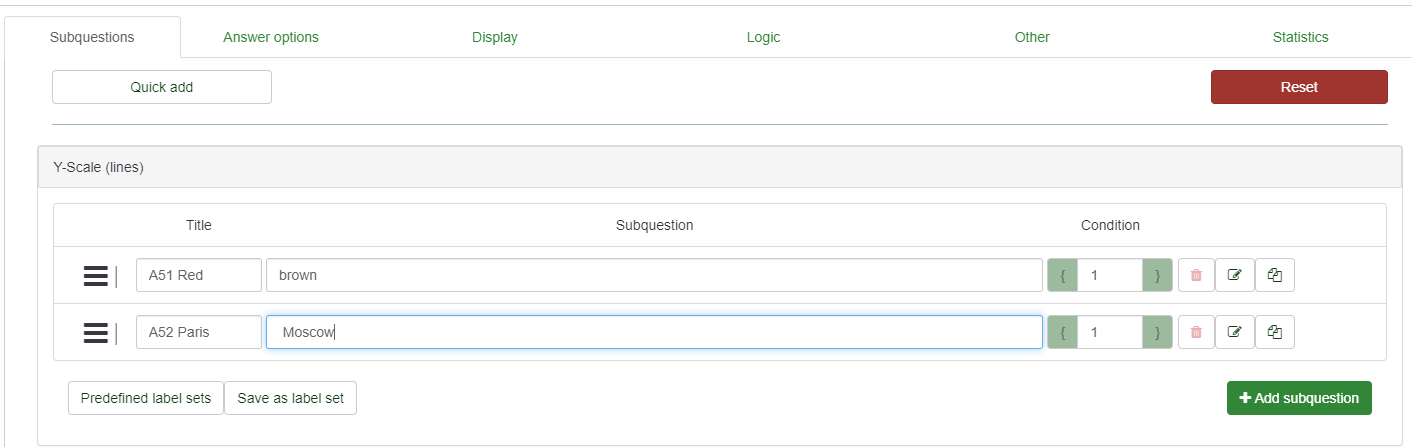Add a new subquestion

point(1299,398)
